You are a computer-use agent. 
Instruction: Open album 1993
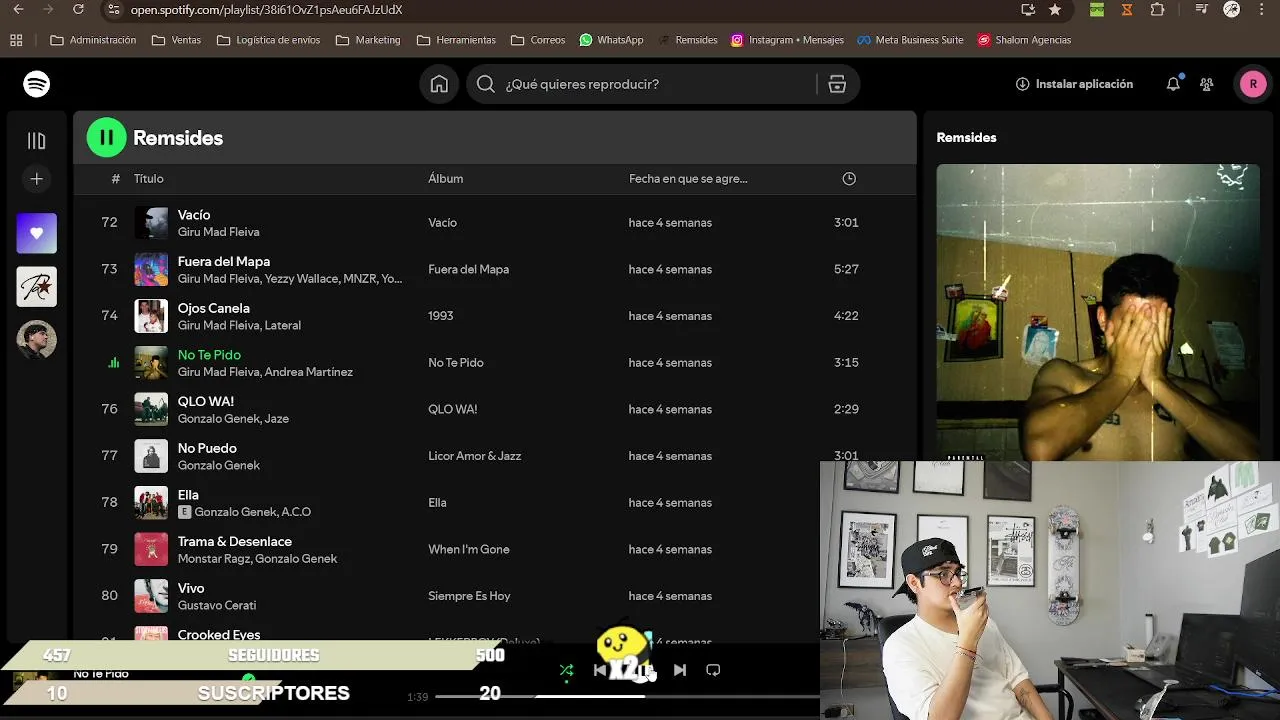tap(441, 316)
